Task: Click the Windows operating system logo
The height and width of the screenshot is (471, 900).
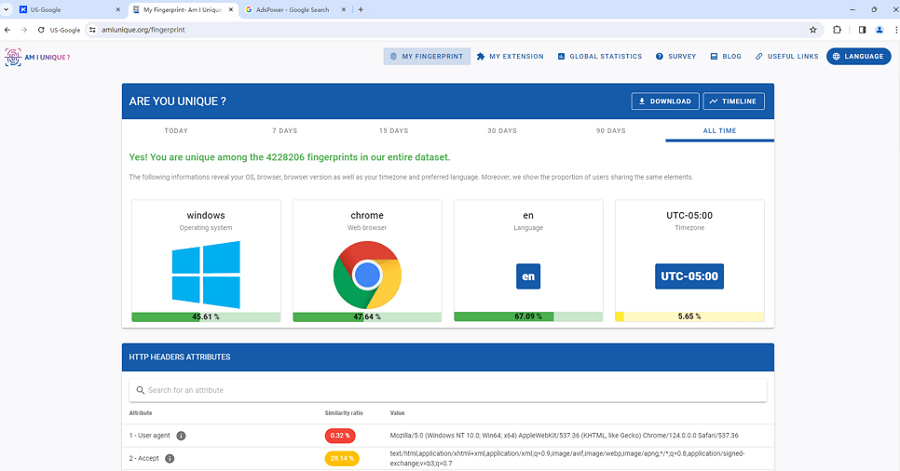Action: point(206,275)
